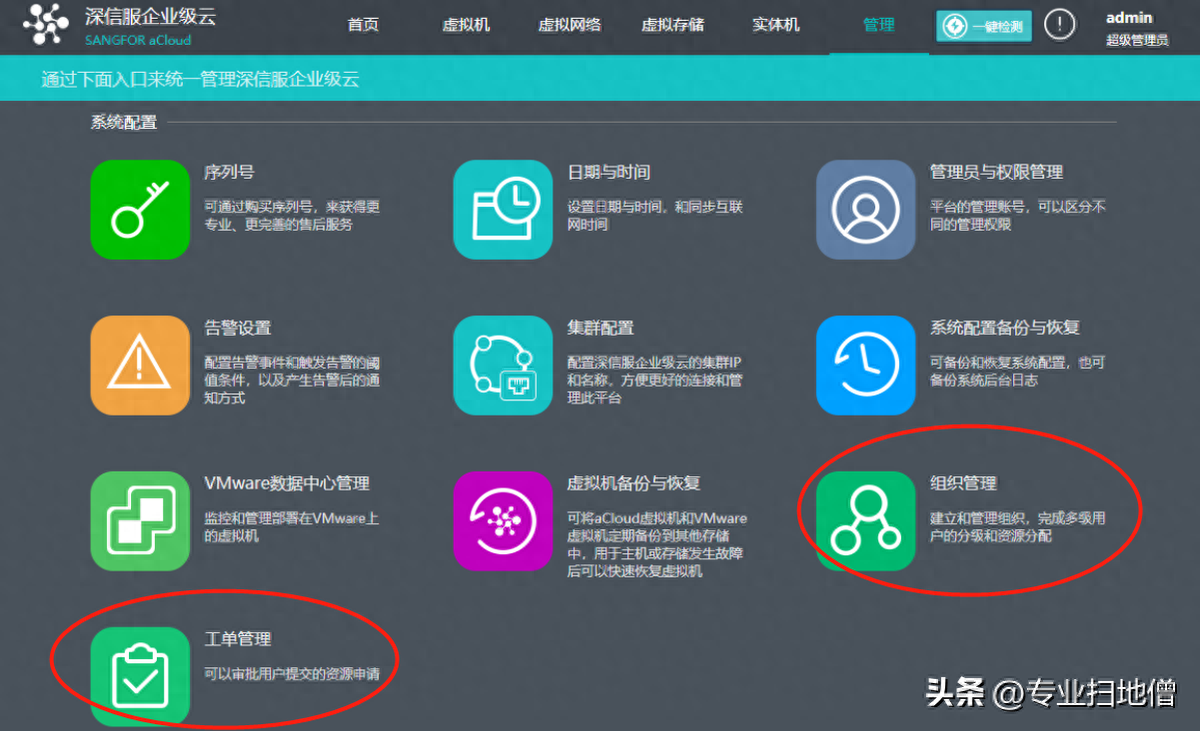Click the 虚拟机备份与恢复 icon

coord(502,520)
